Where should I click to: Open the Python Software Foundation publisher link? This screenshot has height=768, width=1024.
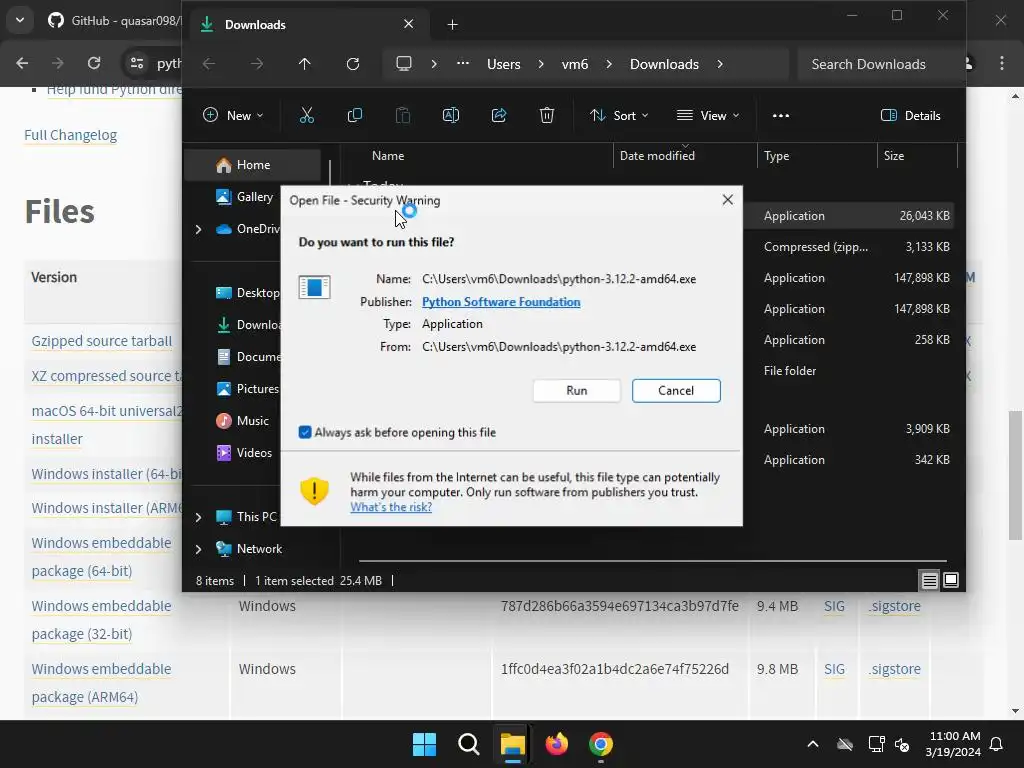click(x=501, y=302)
